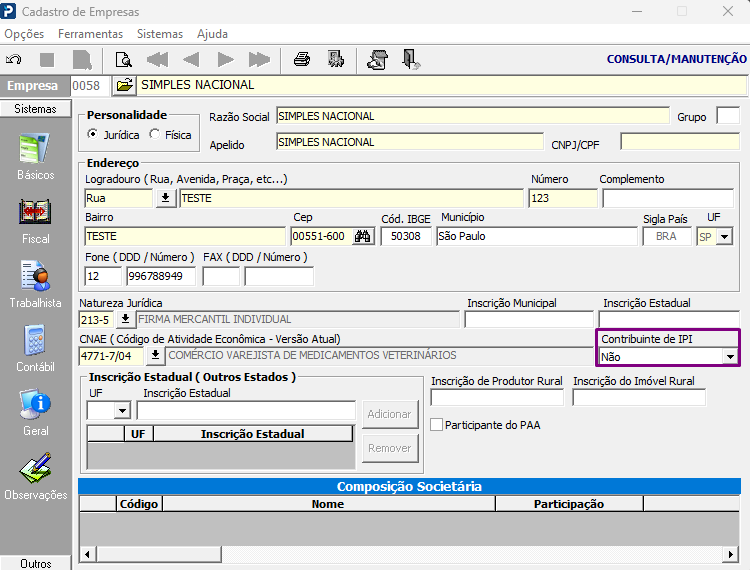Click the grey stop square toolbar icon
750x570 pixels.
pos(47,60)
